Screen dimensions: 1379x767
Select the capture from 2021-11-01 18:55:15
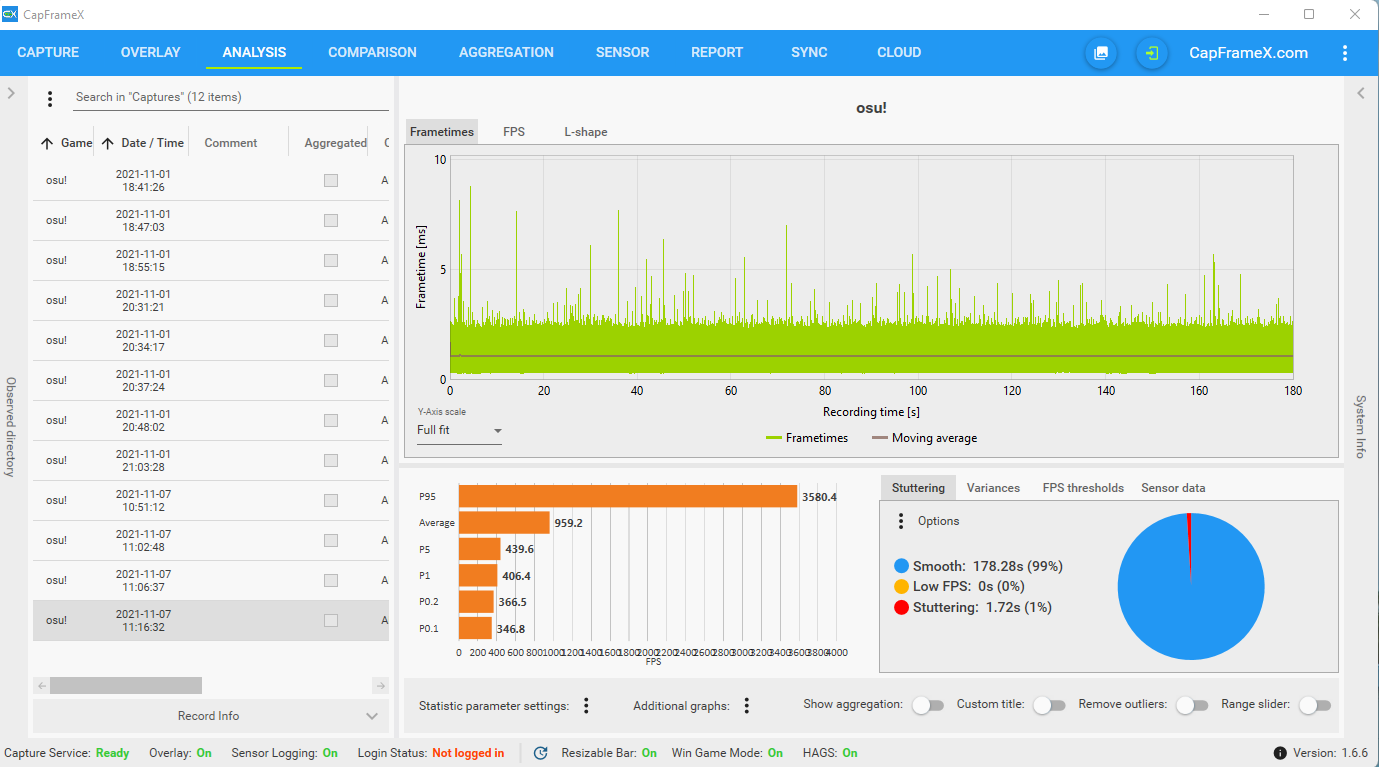coord(211,261)
